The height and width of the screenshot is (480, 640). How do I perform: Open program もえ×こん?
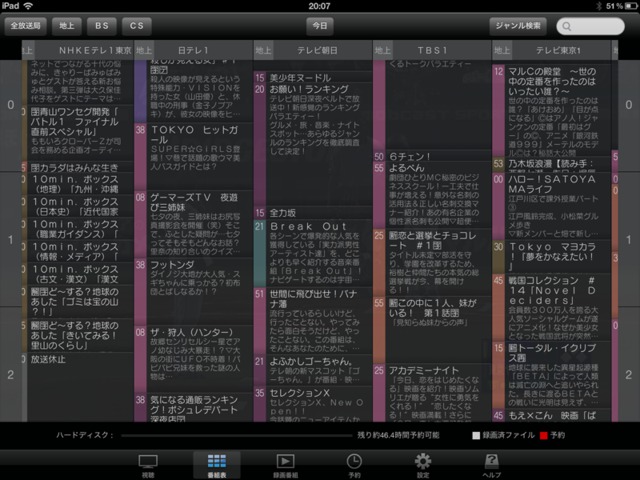pos(552,416)
